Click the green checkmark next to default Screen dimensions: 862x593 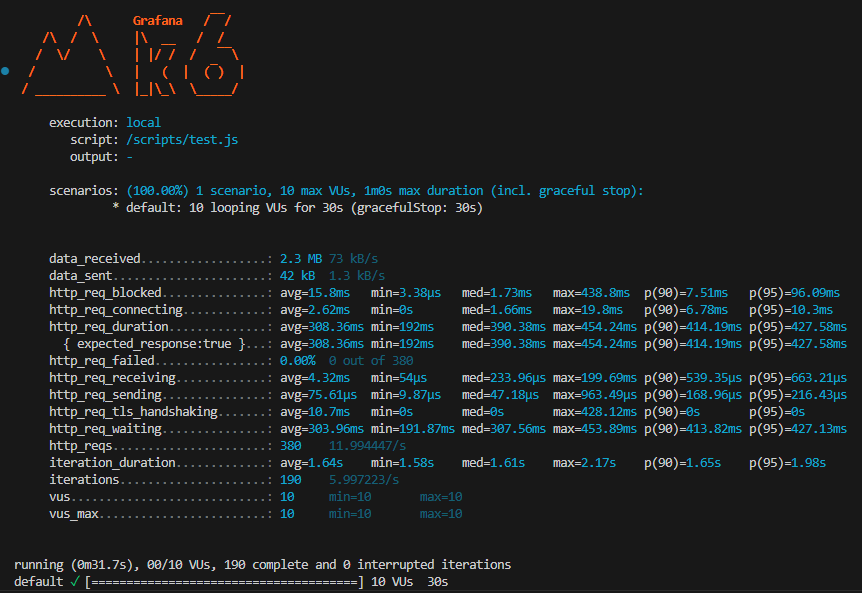(75, 581)
